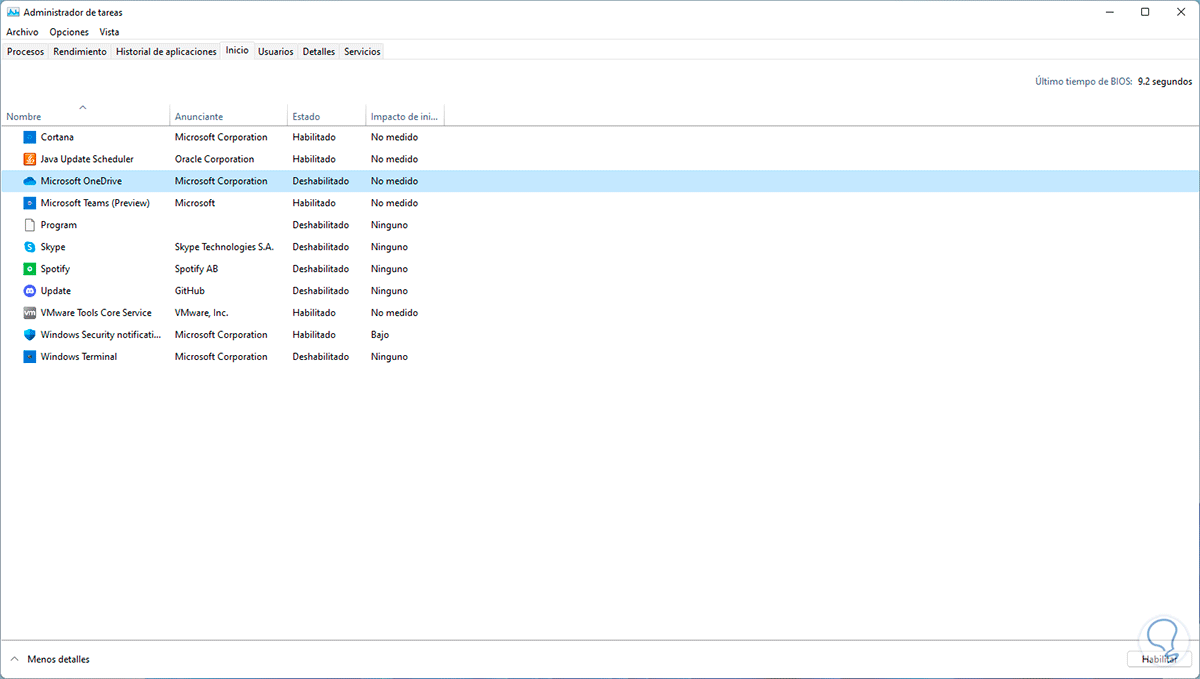Click GitHub publisher cell

190,291
